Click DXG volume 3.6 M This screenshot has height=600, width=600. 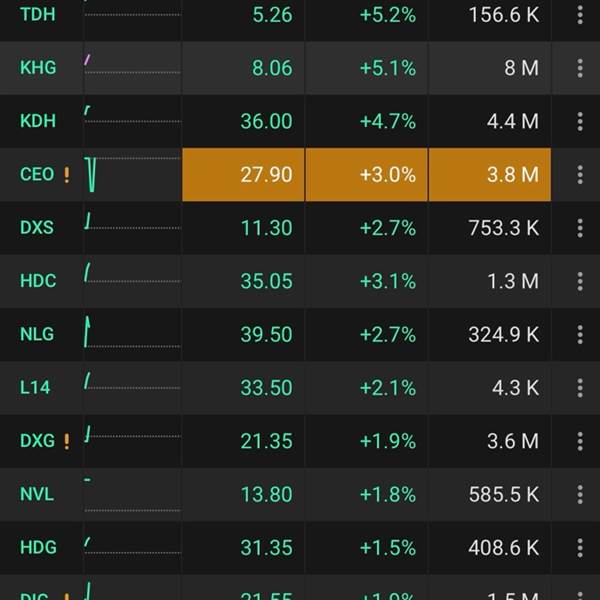504,441
